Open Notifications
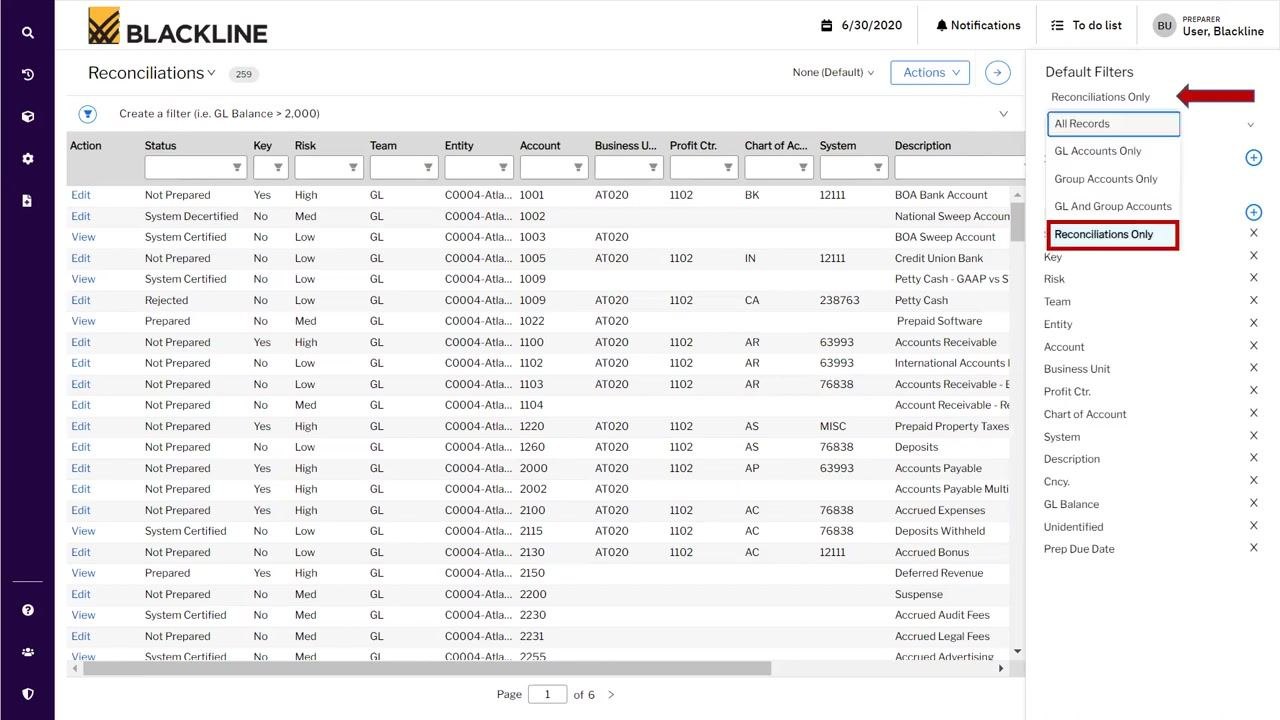 point(978,26)
